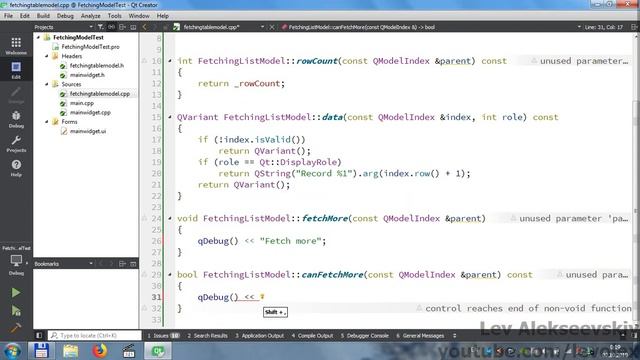Build project with the hammer icon
This screenshot has width=640, height=360.
(x=16, y=327)
